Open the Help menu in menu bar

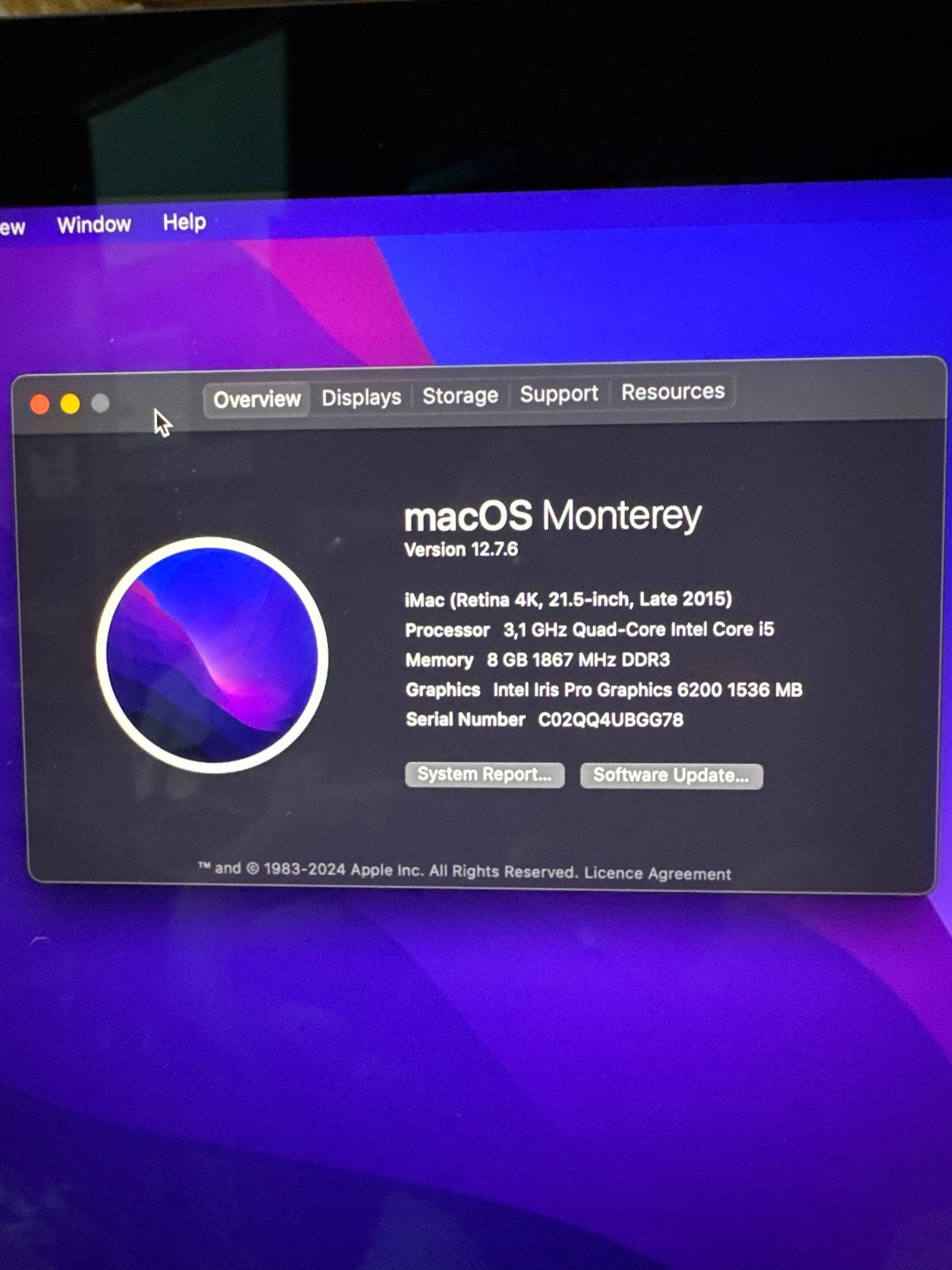tap(184, 222)
